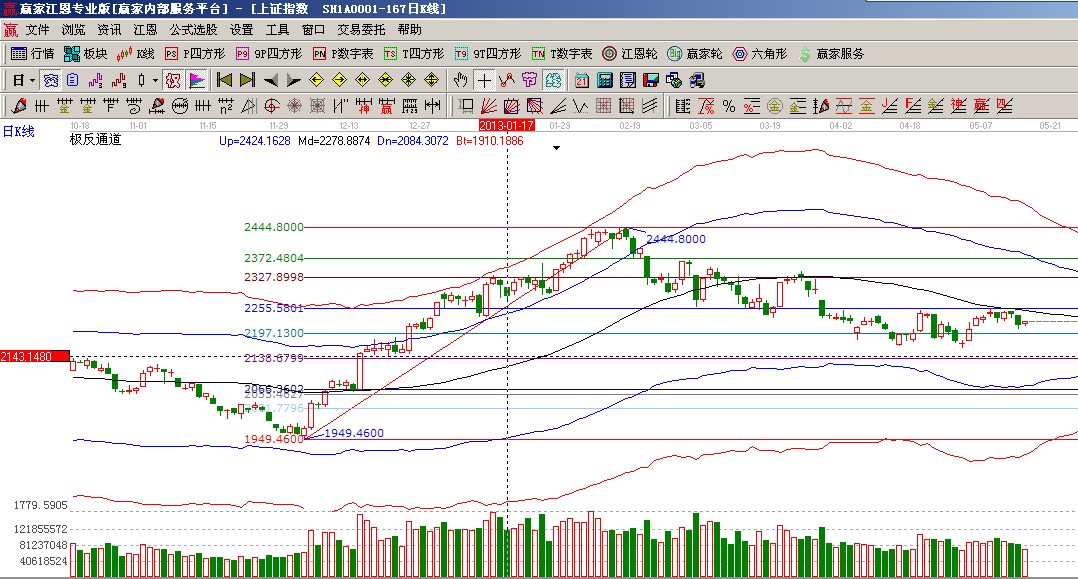Expand the candlestick style dropdown arrow
Screen dimensions: 1078x579
(154, 80)
